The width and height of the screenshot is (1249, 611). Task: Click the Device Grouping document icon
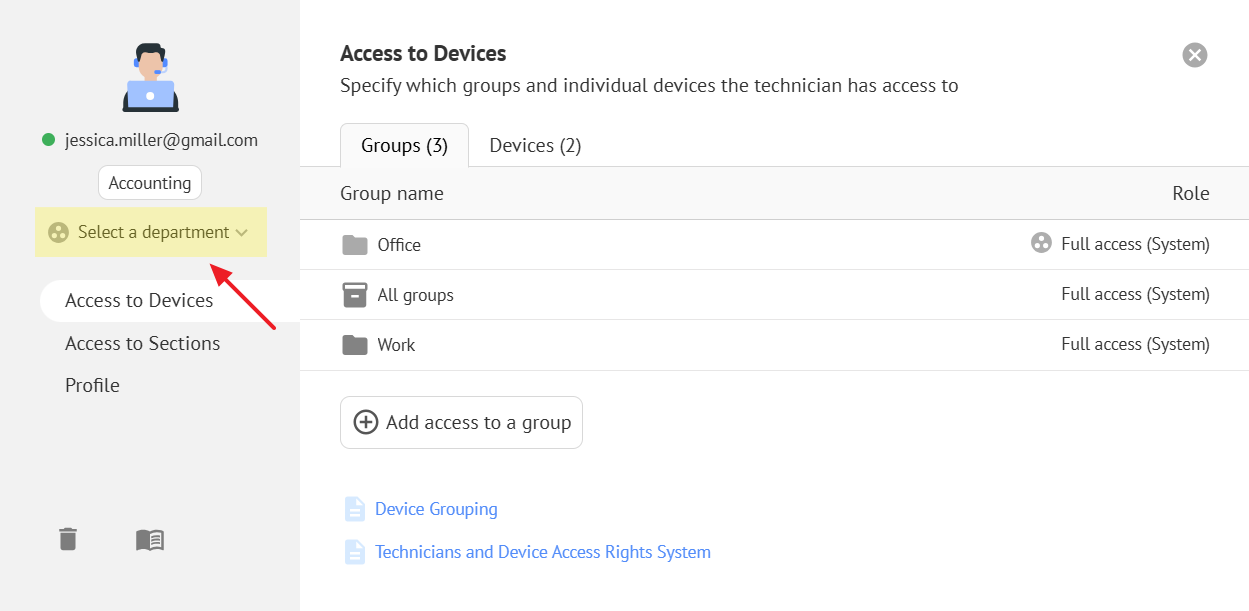click(354, 509)
